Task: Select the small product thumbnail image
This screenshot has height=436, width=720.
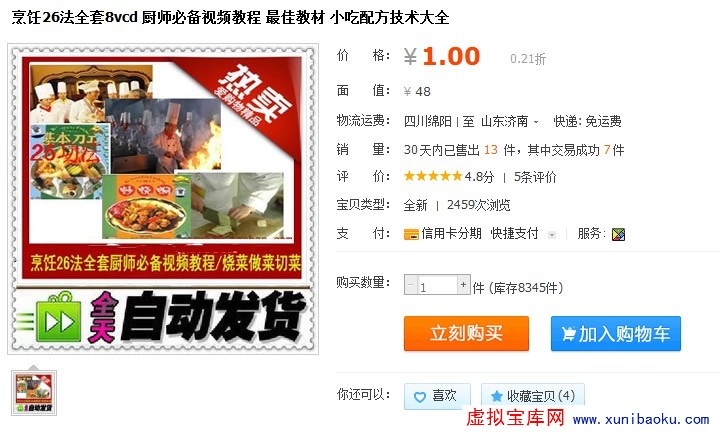Action: pos(34,393)
